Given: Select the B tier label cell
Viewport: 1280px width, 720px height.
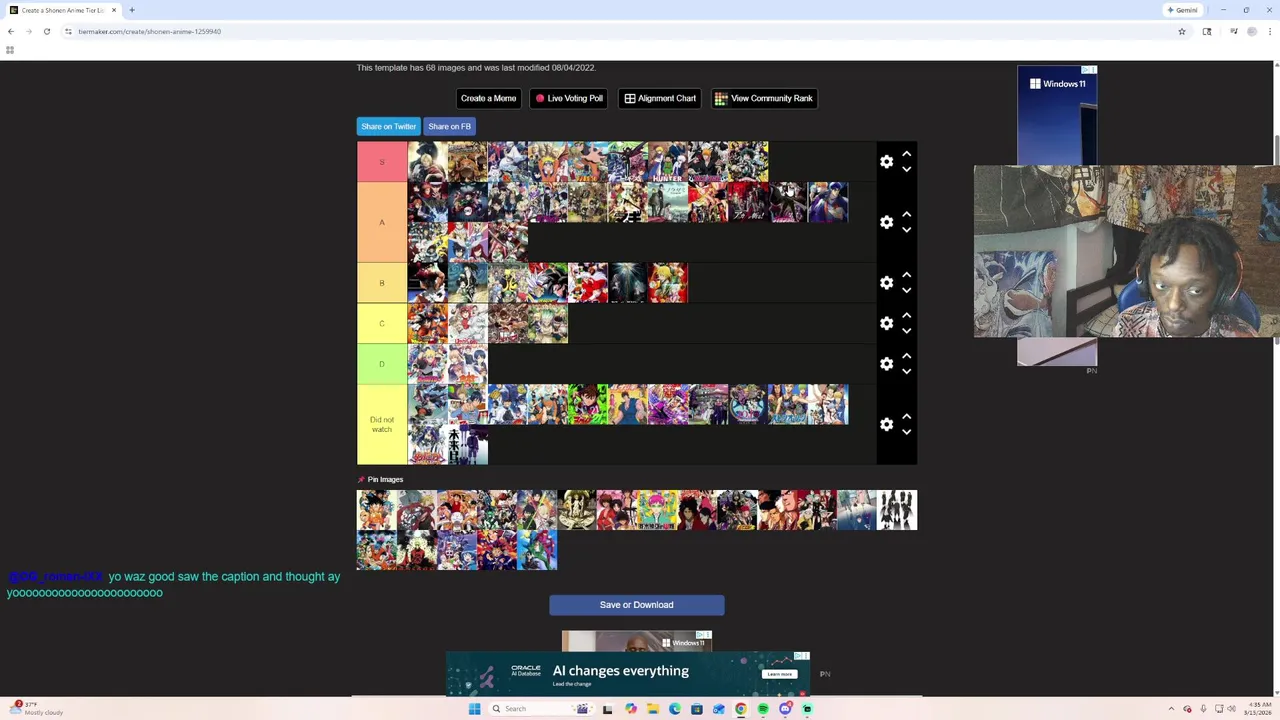Looking at the screenshot, I should (x=382, y=283).
